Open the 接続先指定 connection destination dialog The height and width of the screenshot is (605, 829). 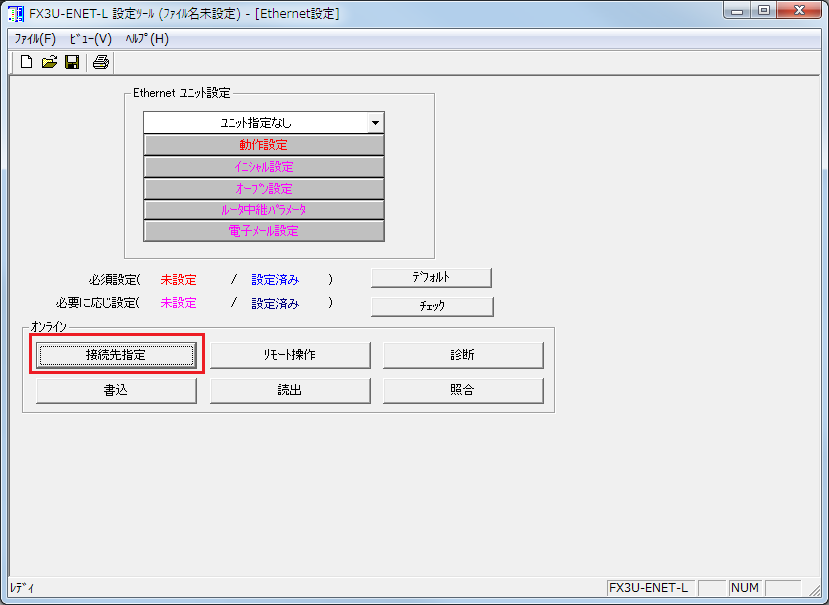click(x=116, y=355)
